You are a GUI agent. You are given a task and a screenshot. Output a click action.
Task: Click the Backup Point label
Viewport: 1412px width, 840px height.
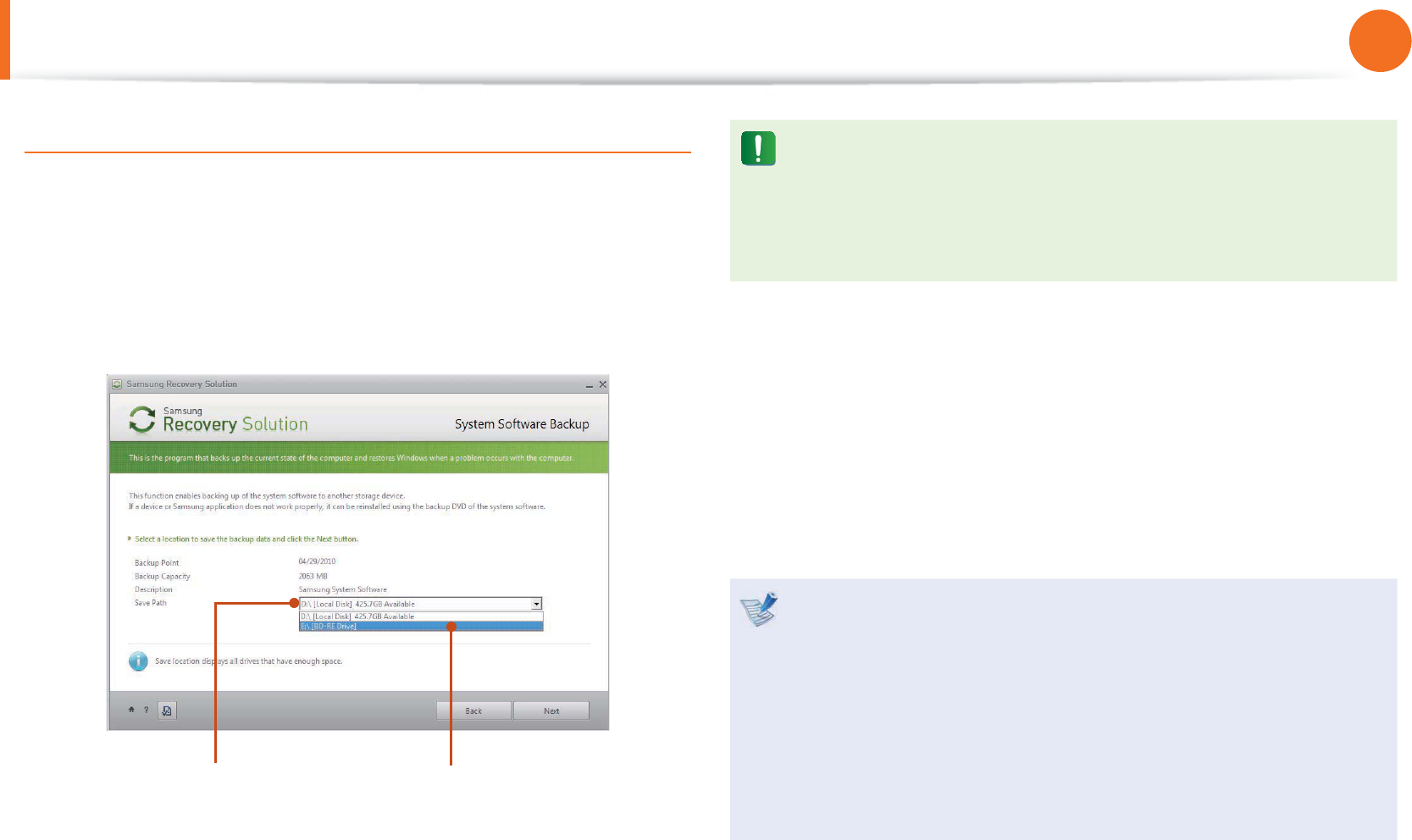click(x=157, y=562)
